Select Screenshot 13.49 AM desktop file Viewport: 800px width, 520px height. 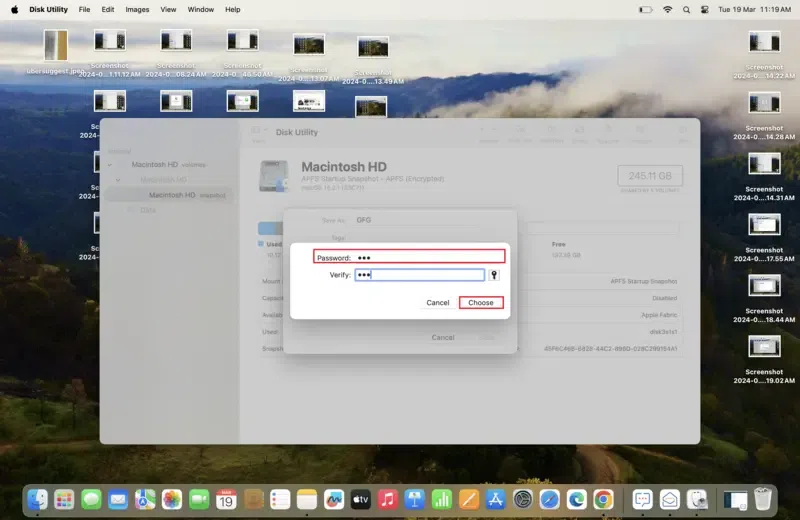click(373, 60)
